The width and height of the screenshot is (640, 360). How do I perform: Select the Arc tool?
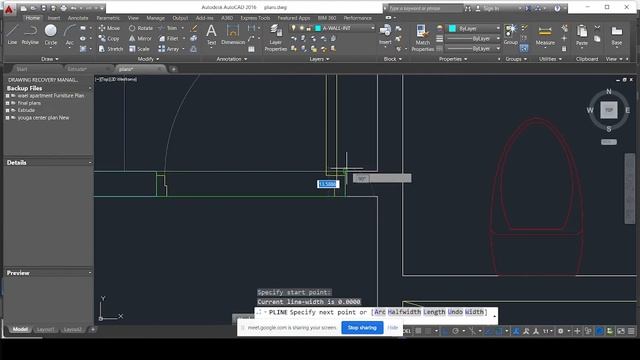point(70,35)
